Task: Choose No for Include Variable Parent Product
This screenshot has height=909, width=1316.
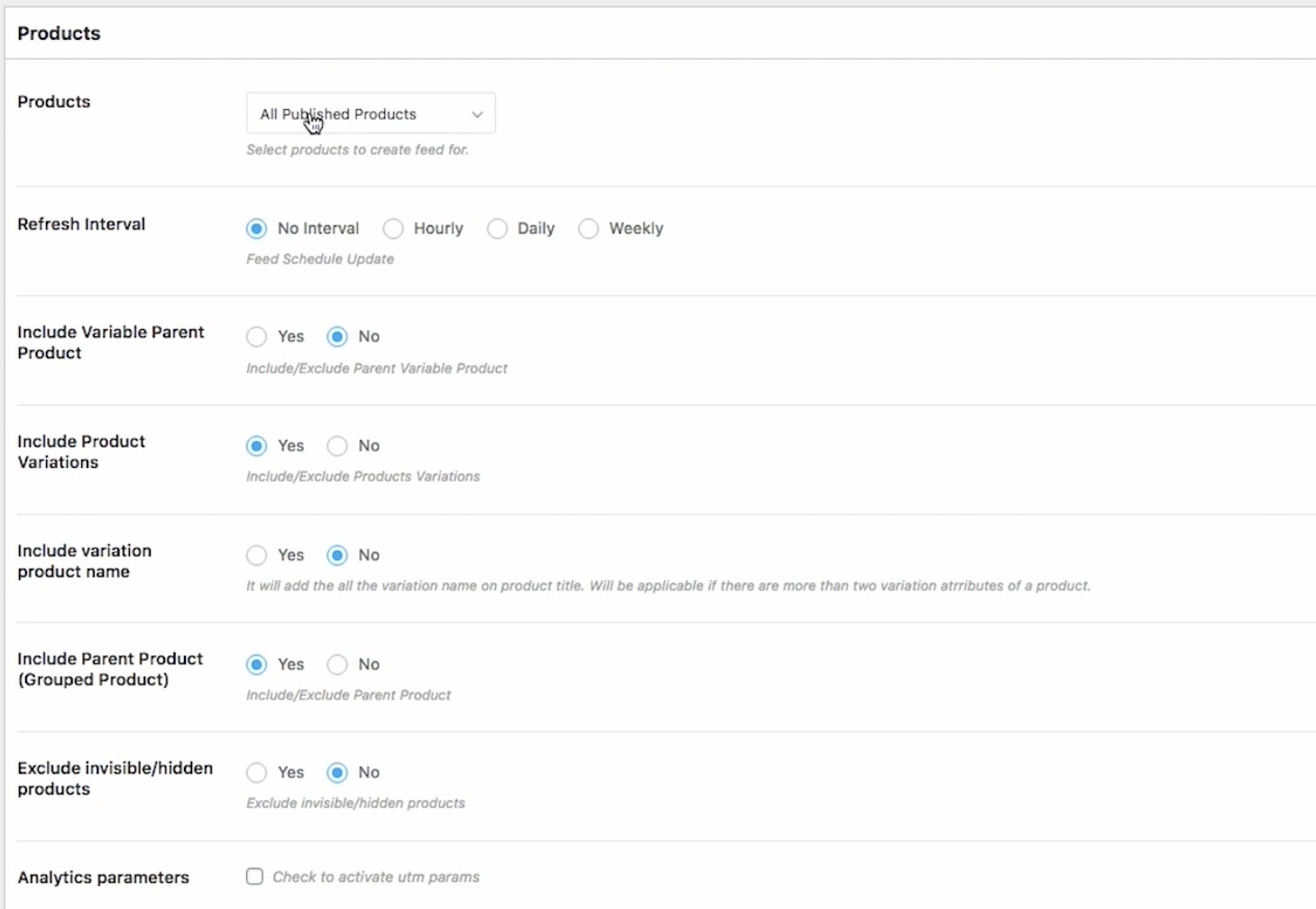Action: (x=337, y=337)
